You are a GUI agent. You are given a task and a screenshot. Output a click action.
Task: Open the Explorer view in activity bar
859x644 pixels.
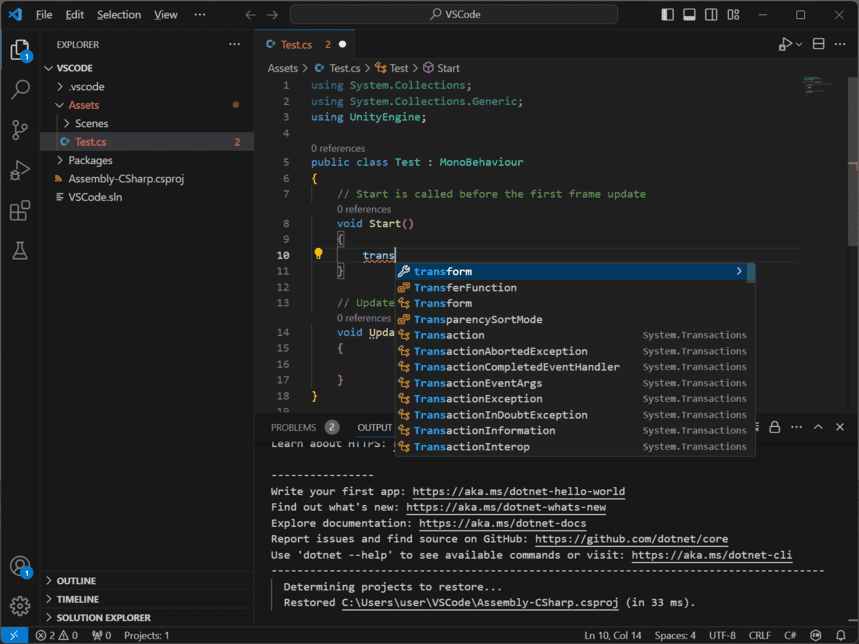click(20, 50)
